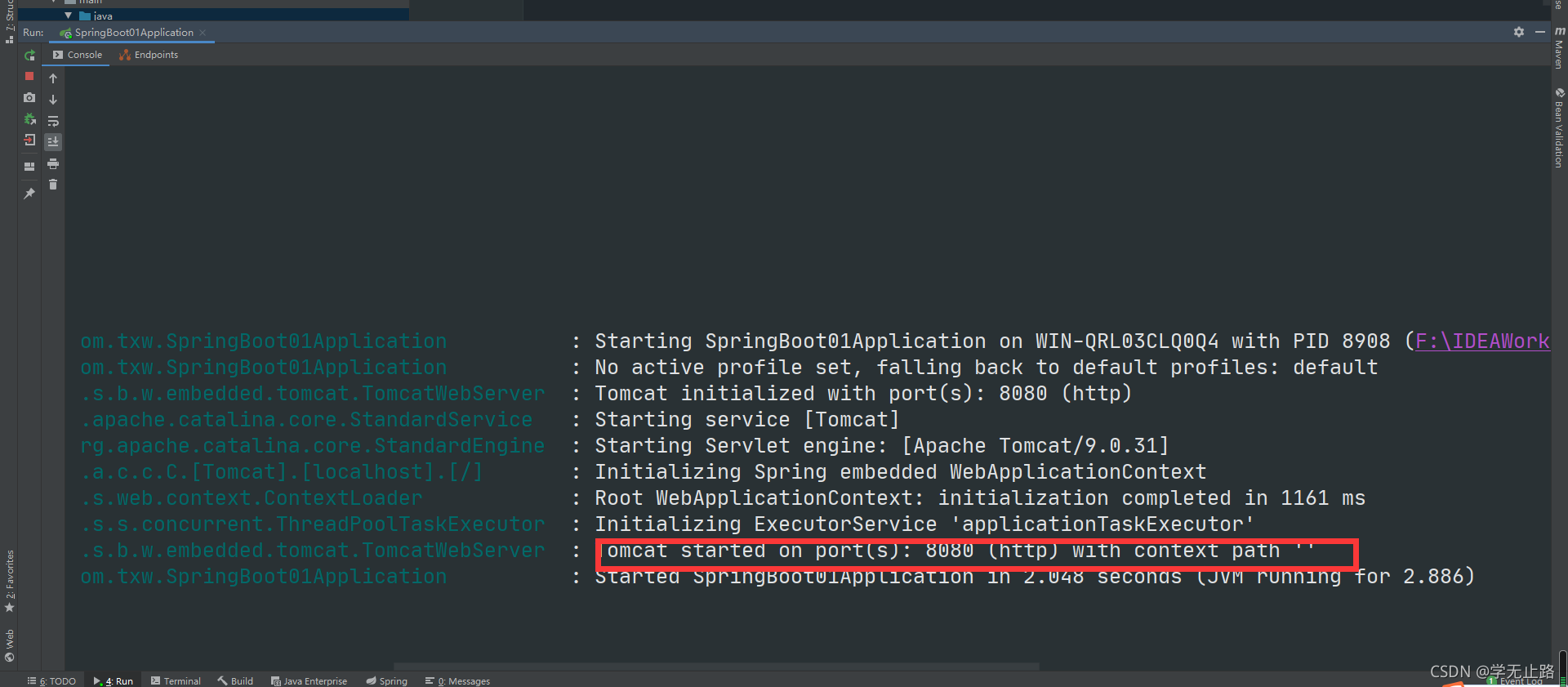Click the down arrow in the console toolbar
Viewport: 1568px width, 687px height.
53,100
